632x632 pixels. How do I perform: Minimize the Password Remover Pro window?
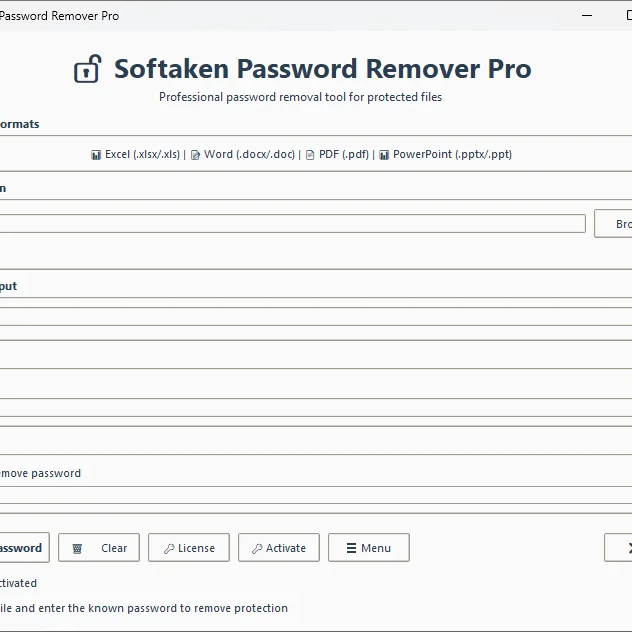(588, 16)
